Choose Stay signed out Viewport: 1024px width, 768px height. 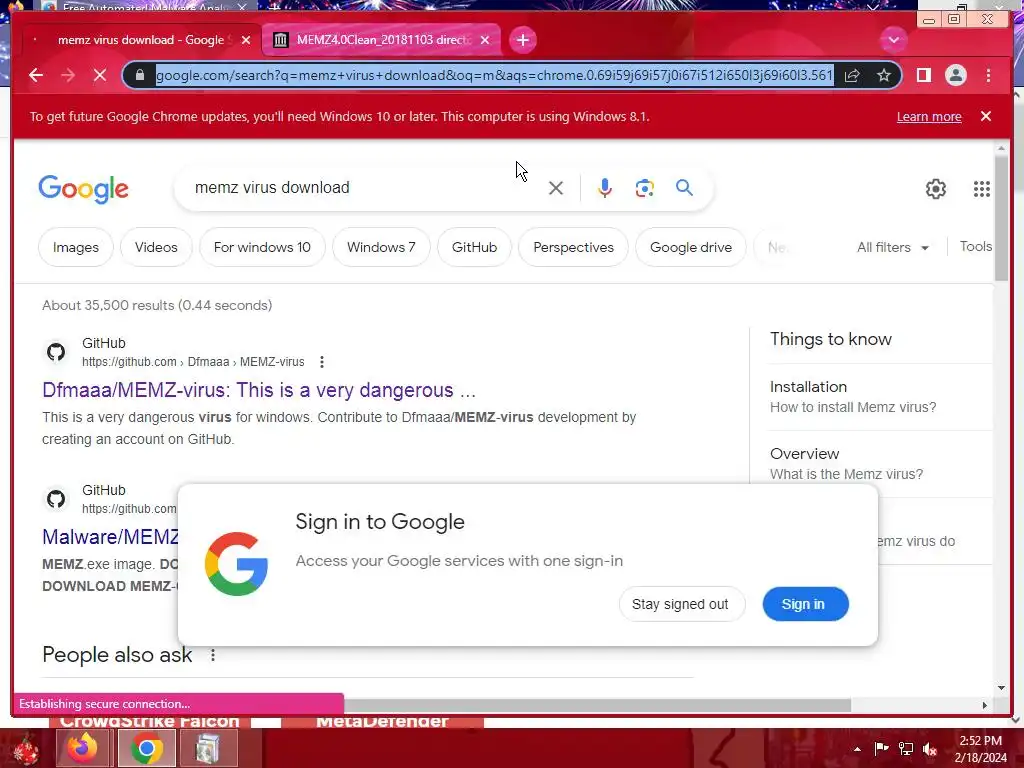pyautogui.click(x=680, y=604)
